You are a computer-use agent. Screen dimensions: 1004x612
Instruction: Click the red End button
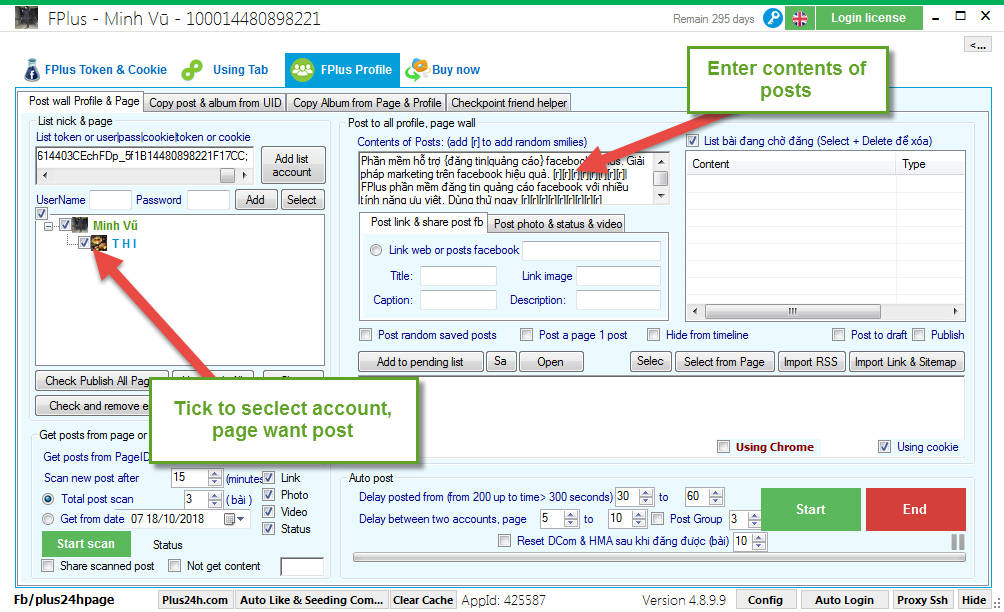915,510
